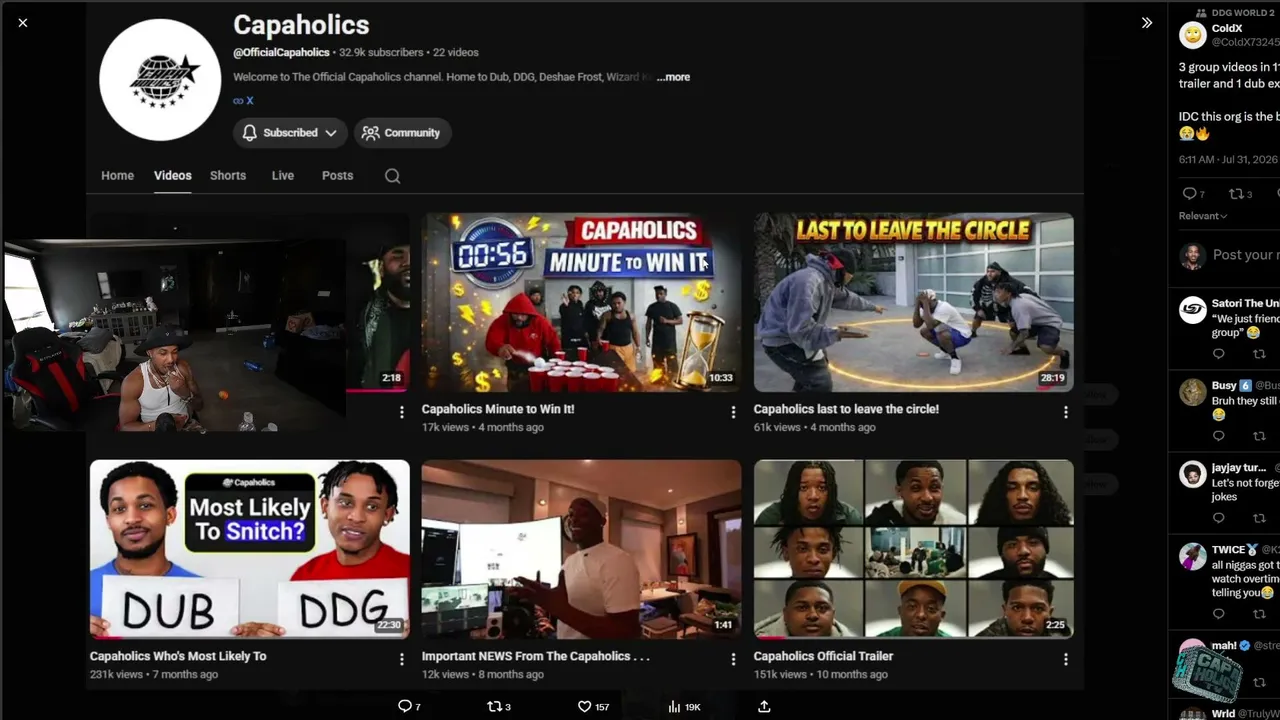Screen dimensions: 1280x720
Task: Collapse the tweet side panel with double chevron
Action: pyautogui.click(x=1147, y=22)
